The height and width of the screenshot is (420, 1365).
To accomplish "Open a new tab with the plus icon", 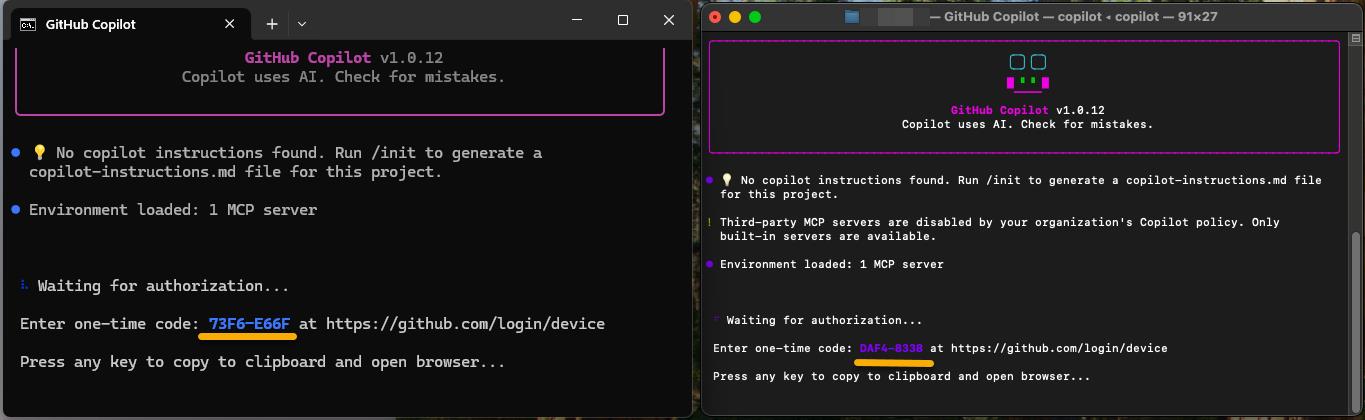I will [x=272, y=24].
